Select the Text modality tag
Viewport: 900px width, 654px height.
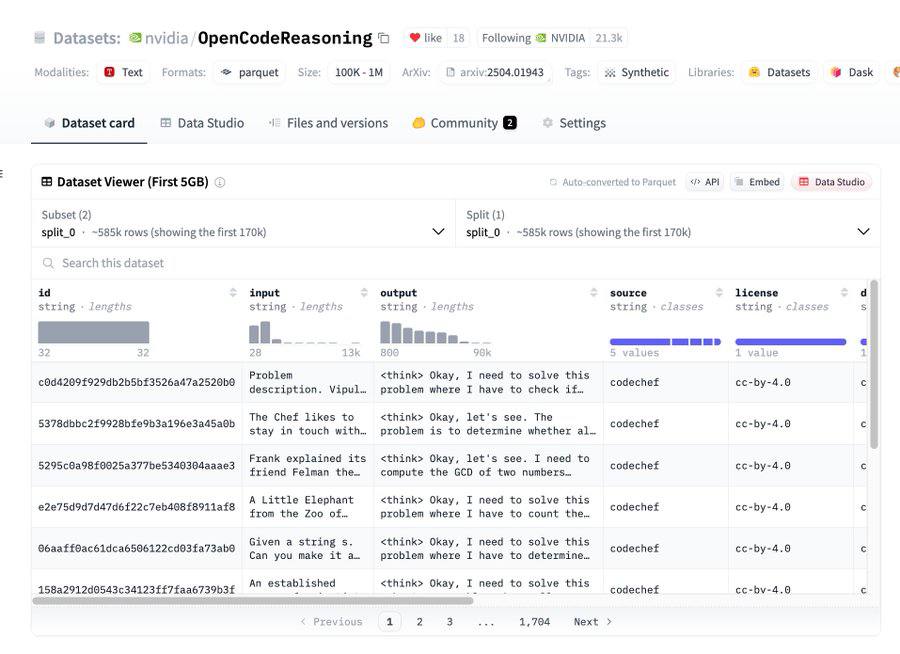pos(123,72)
